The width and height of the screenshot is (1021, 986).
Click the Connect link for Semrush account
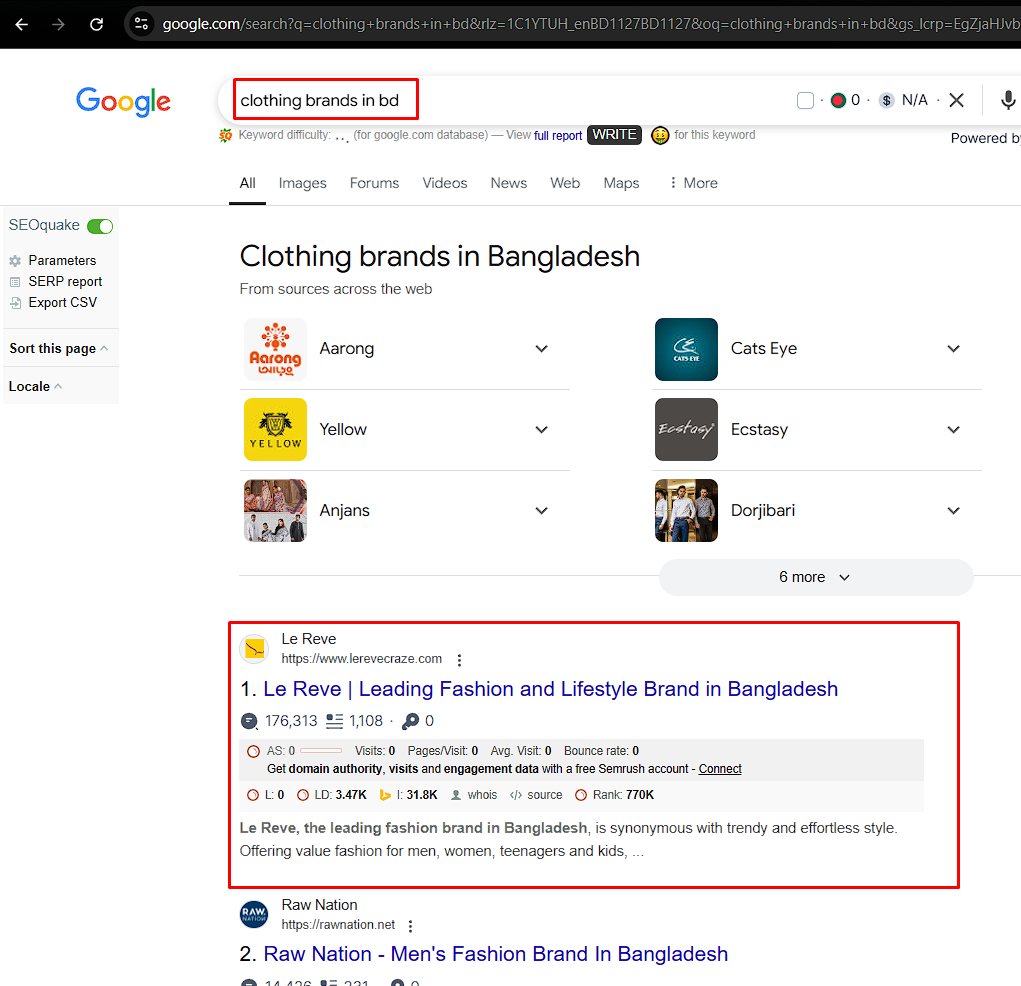(x=720, y=768)
